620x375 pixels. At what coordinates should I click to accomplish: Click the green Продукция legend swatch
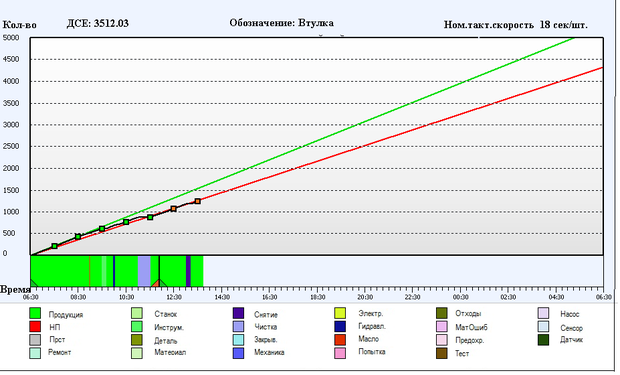click(x=35, y=313)
